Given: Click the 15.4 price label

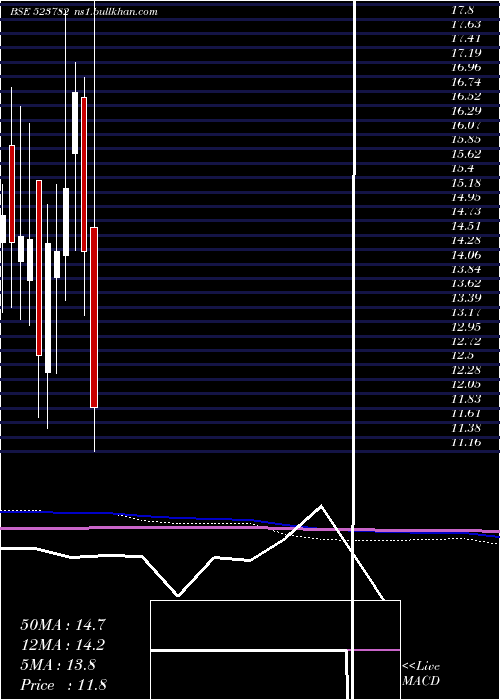Looking at the screenshot, I should 463,168.
